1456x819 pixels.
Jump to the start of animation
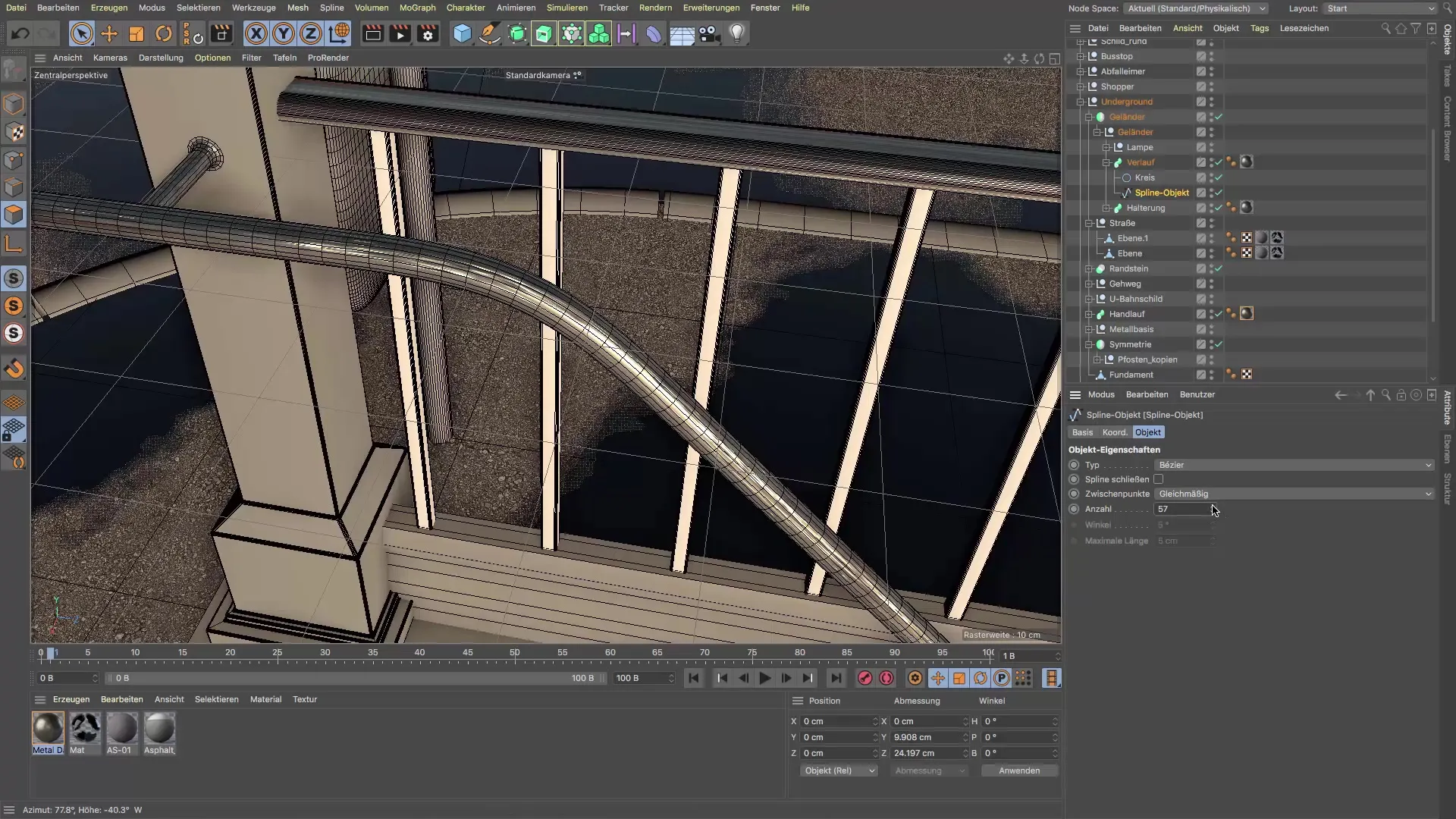[x=694, y=678]
